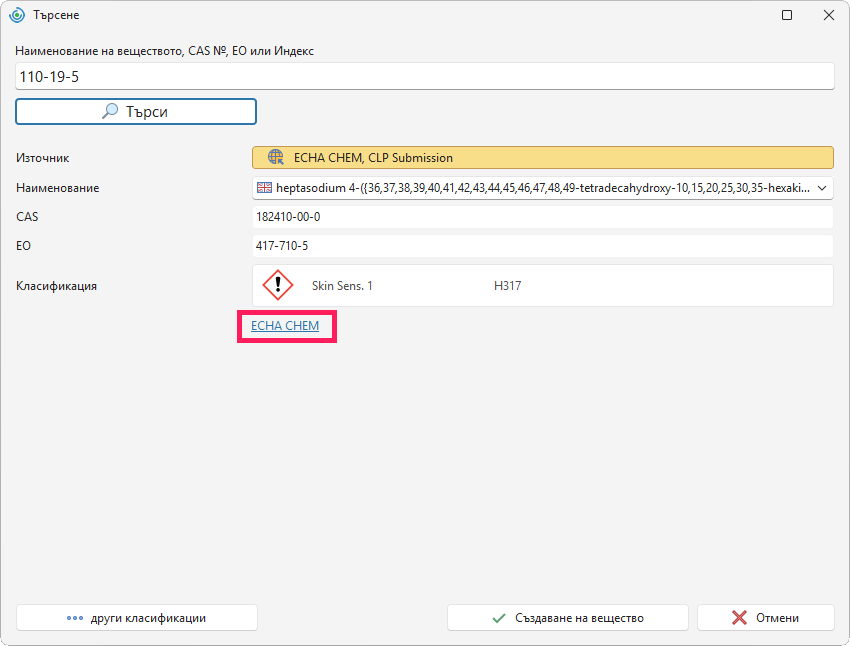Open the ECHA CHEM hyperlink
Viewport: 850px width, 646px height.
(285, 326)
